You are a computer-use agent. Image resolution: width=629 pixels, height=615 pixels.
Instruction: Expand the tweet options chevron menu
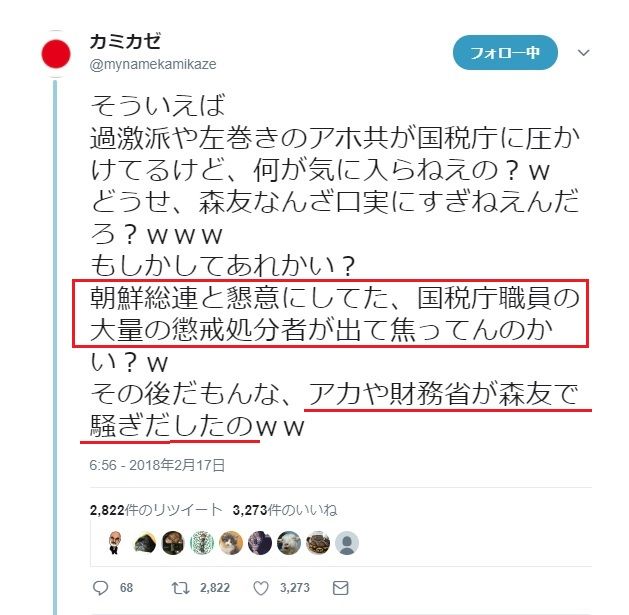(583, 53)
